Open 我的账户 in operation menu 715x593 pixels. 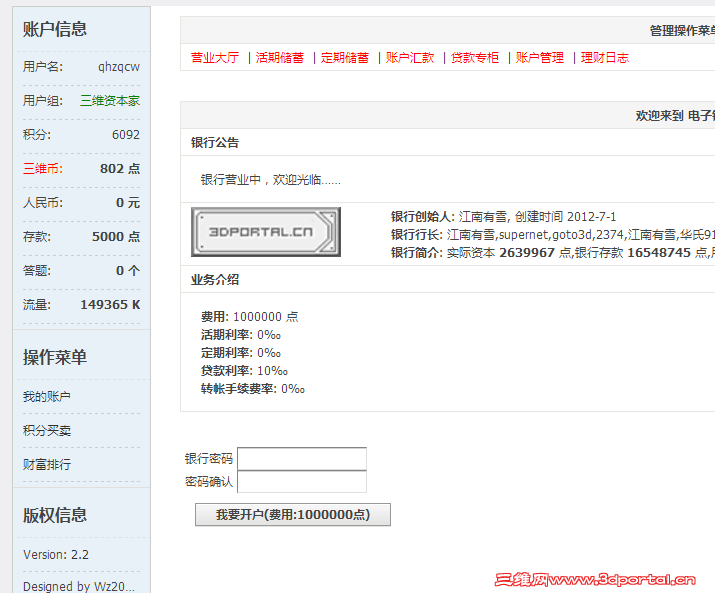47,396
